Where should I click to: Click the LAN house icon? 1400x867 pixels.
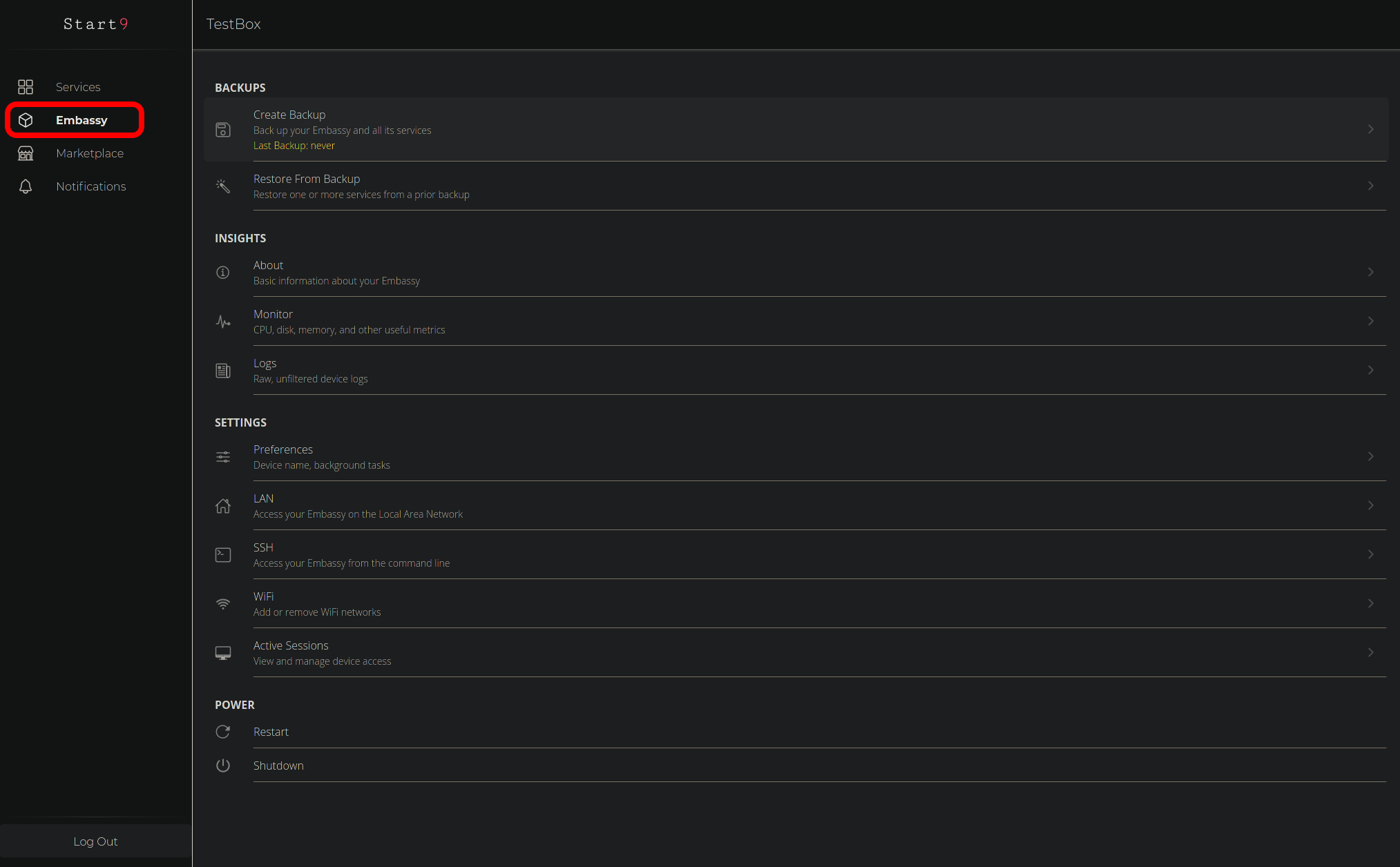point(223,506)
